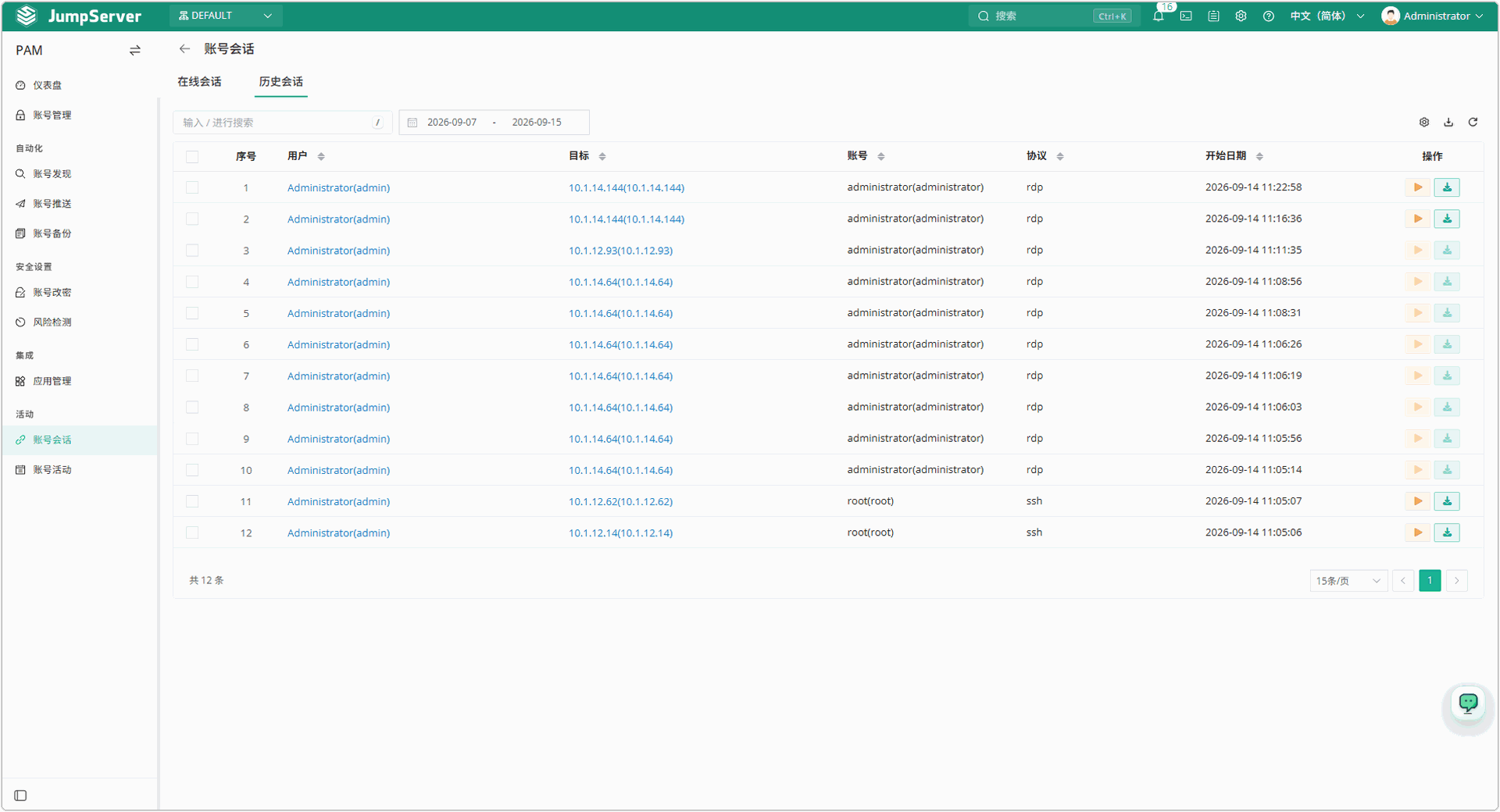Export table using download icon above list

coord(1448,122)
